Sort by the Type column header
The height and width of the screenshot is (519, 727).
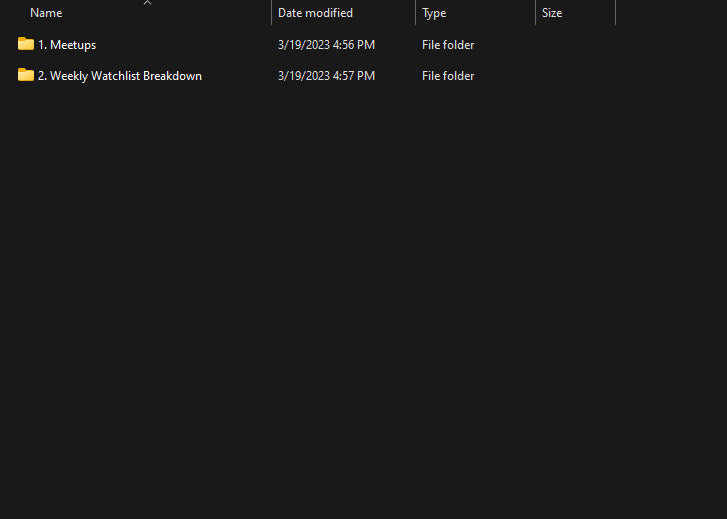[x=434, y=13]
